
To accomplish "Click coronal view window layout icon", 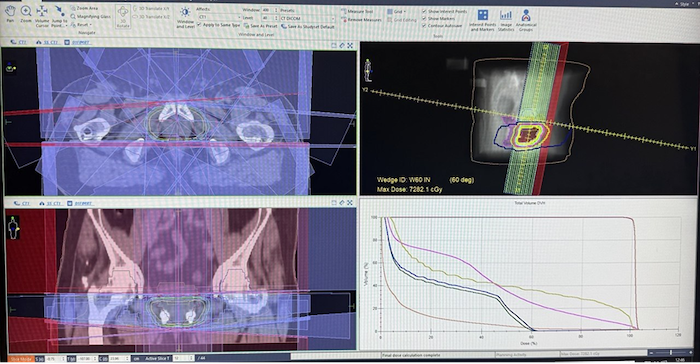I will [333, 203].
